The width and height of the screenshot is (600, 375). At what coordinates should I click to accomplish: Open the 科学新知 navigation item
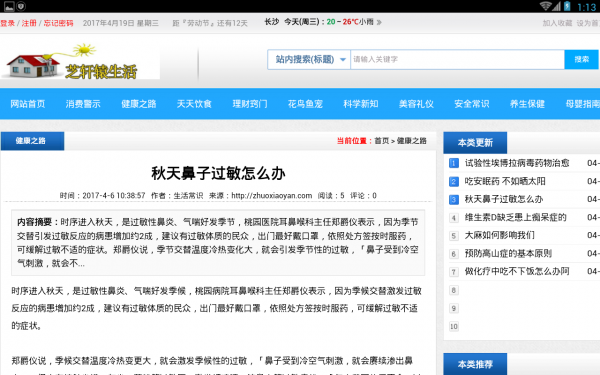pos(360,104)
